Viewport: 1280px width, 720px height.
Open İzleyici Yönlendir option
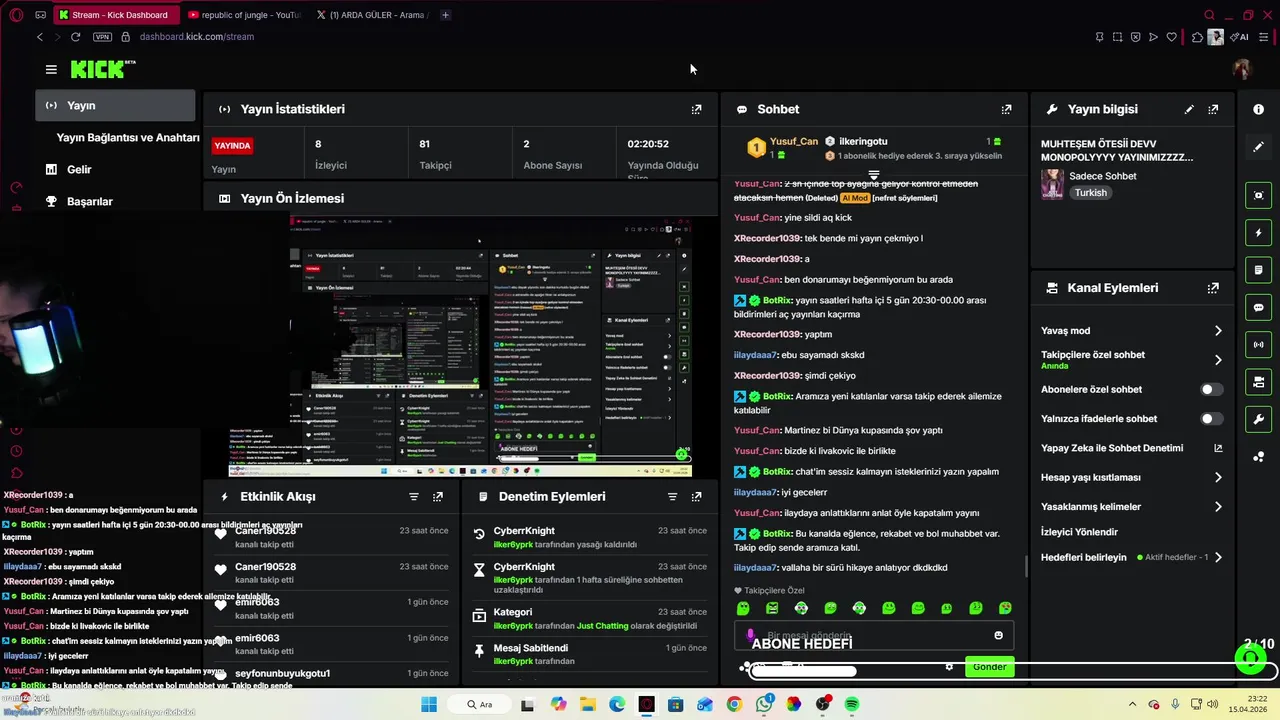pyautogui.click(x=1079, y=532)
